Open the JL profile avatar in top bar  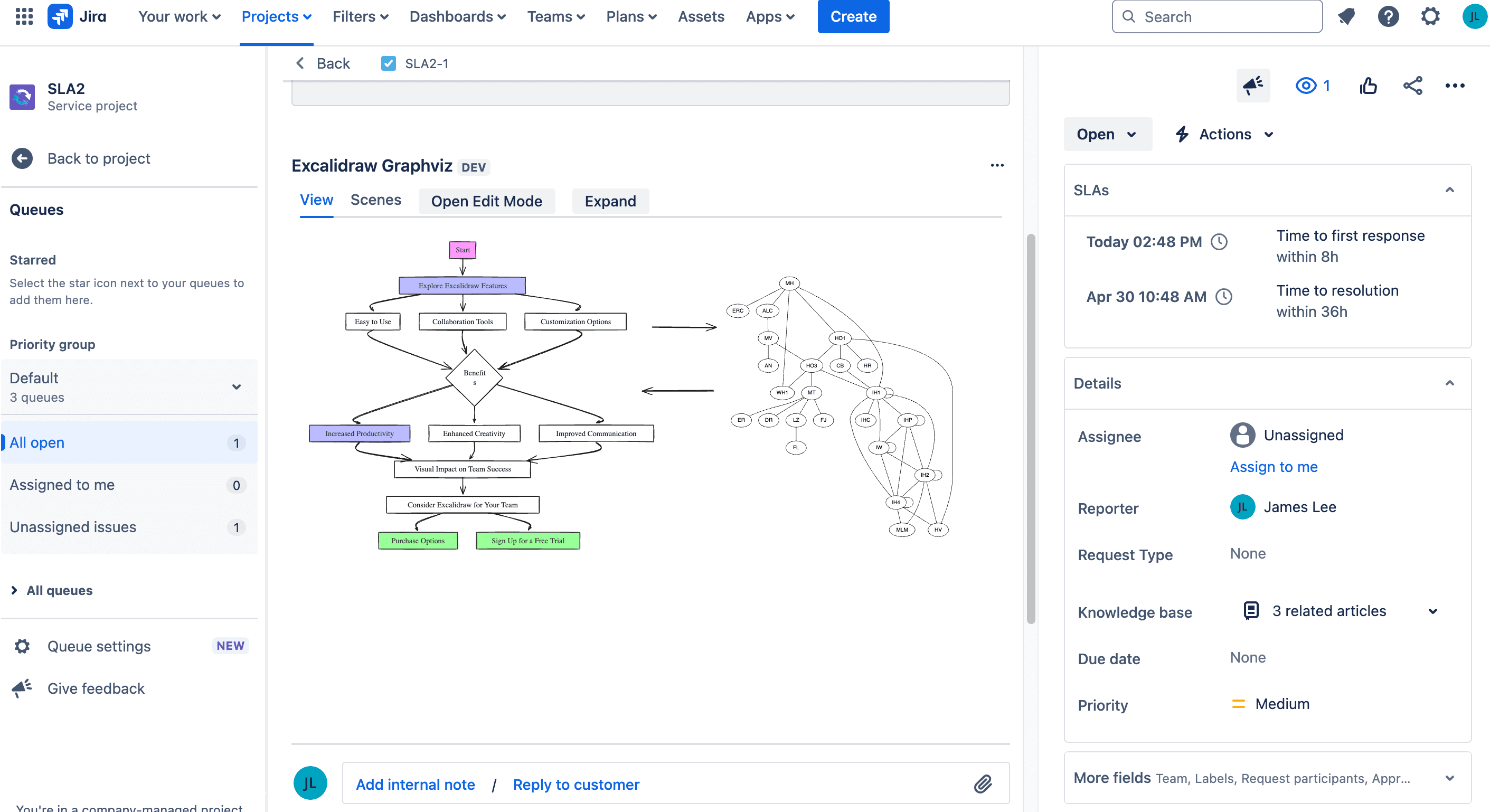pos(1474,16)
